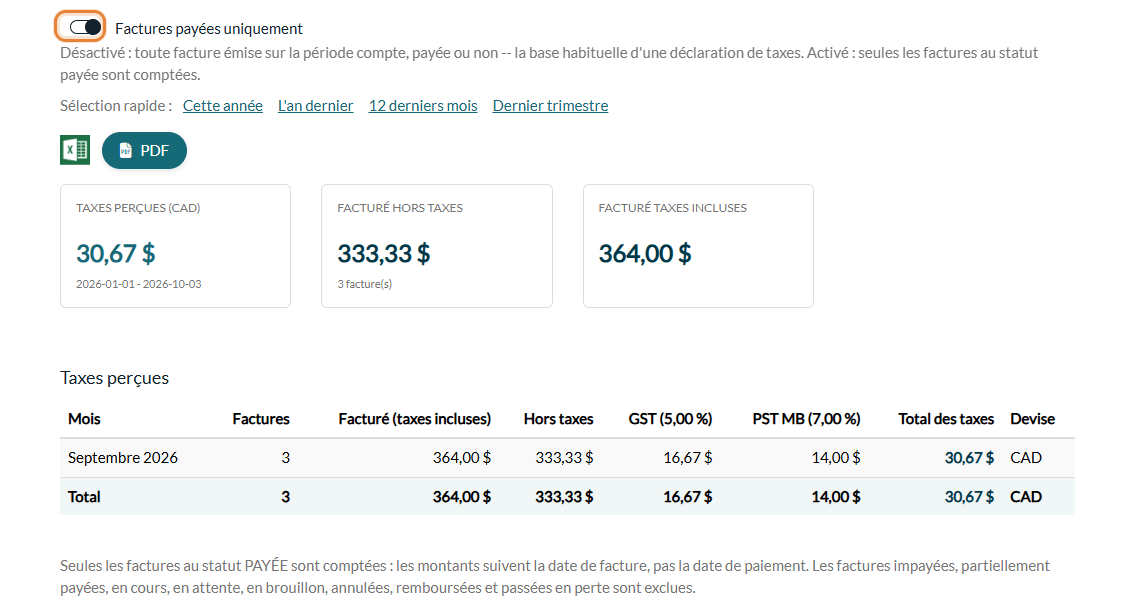This screenshot has width=1135, height=614.
Task: Click the Hors taxes amount in the Total row
Action: (564, 497)
